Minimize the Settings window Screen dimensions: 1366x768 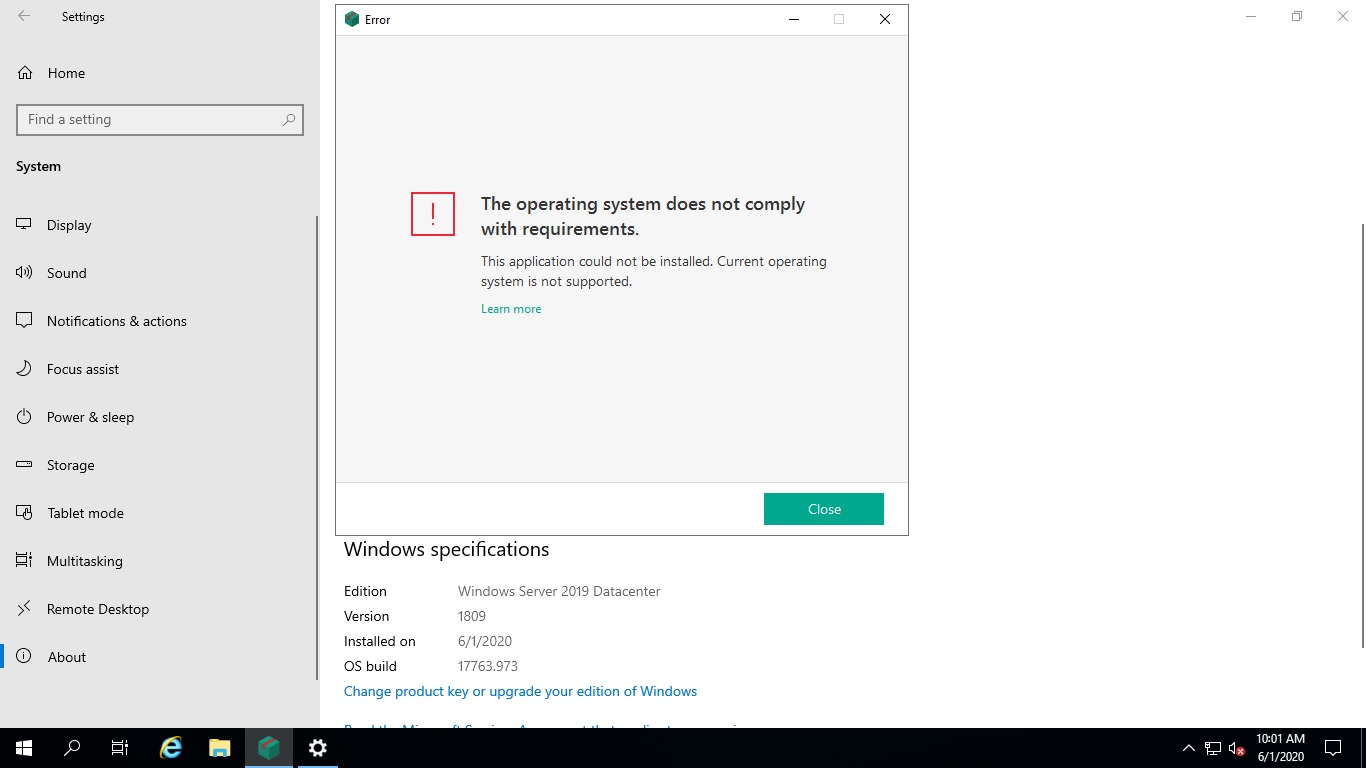1251,16
